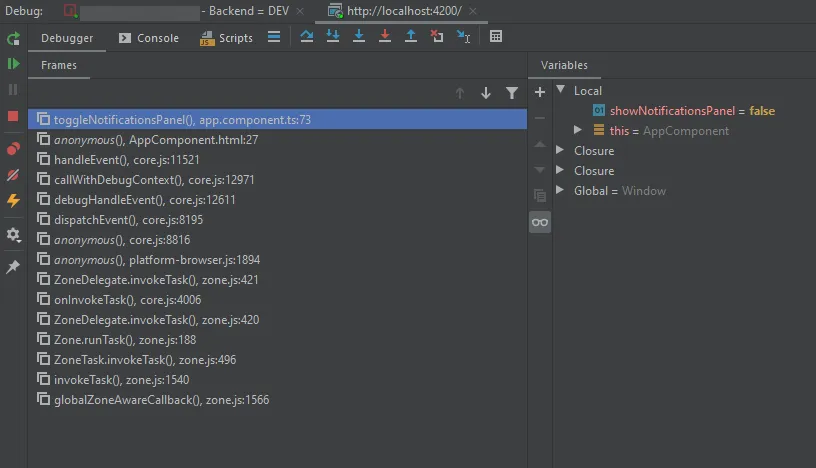Click the Smart Step Into red arrow icon
The width and height of the screenshot is (816, 468).
[385, 36]
